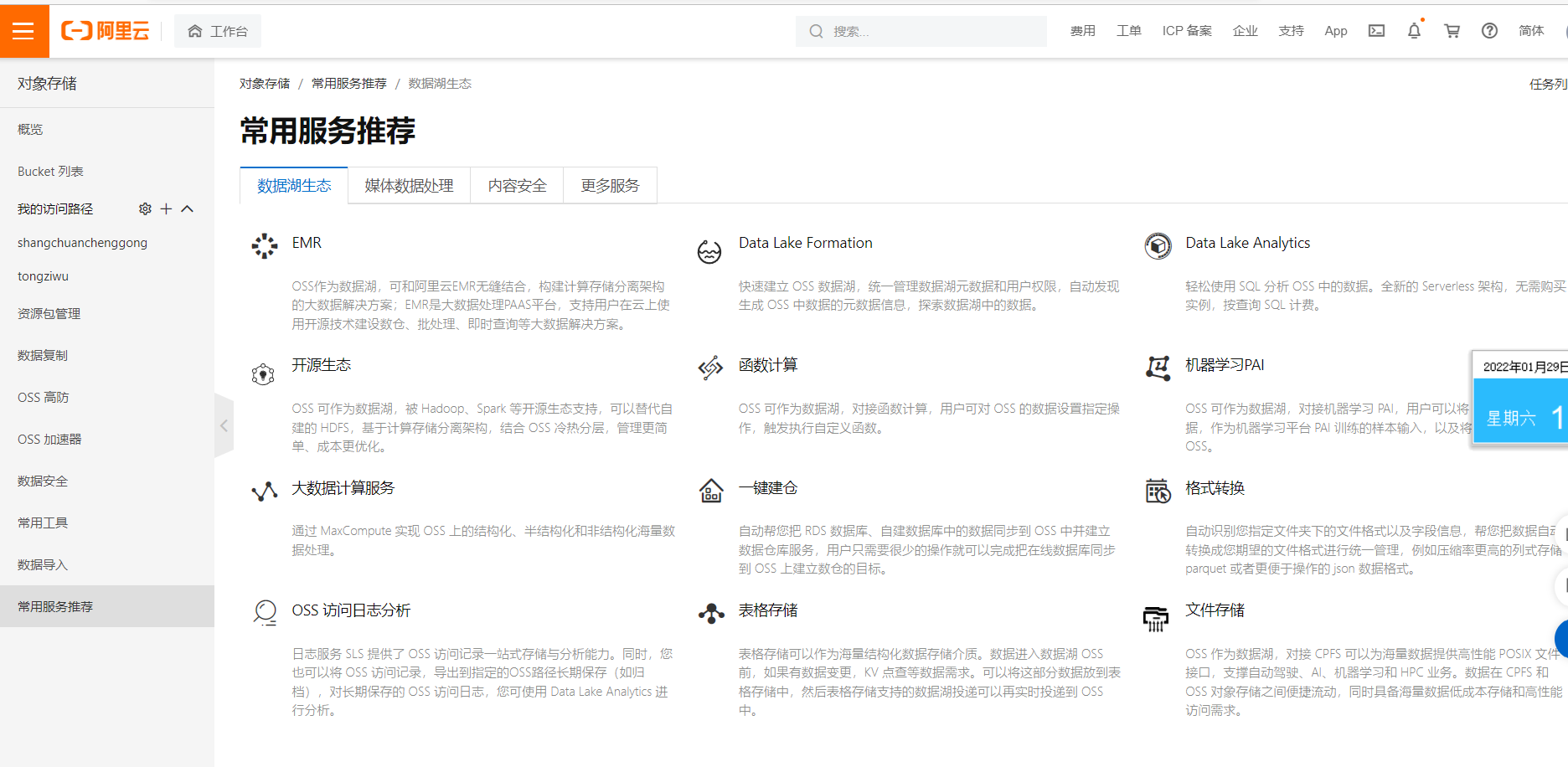Screen dimensions: 1568x767
Task: Open the EMR service title
Action: pyautogui.click(x=307, y=243)
